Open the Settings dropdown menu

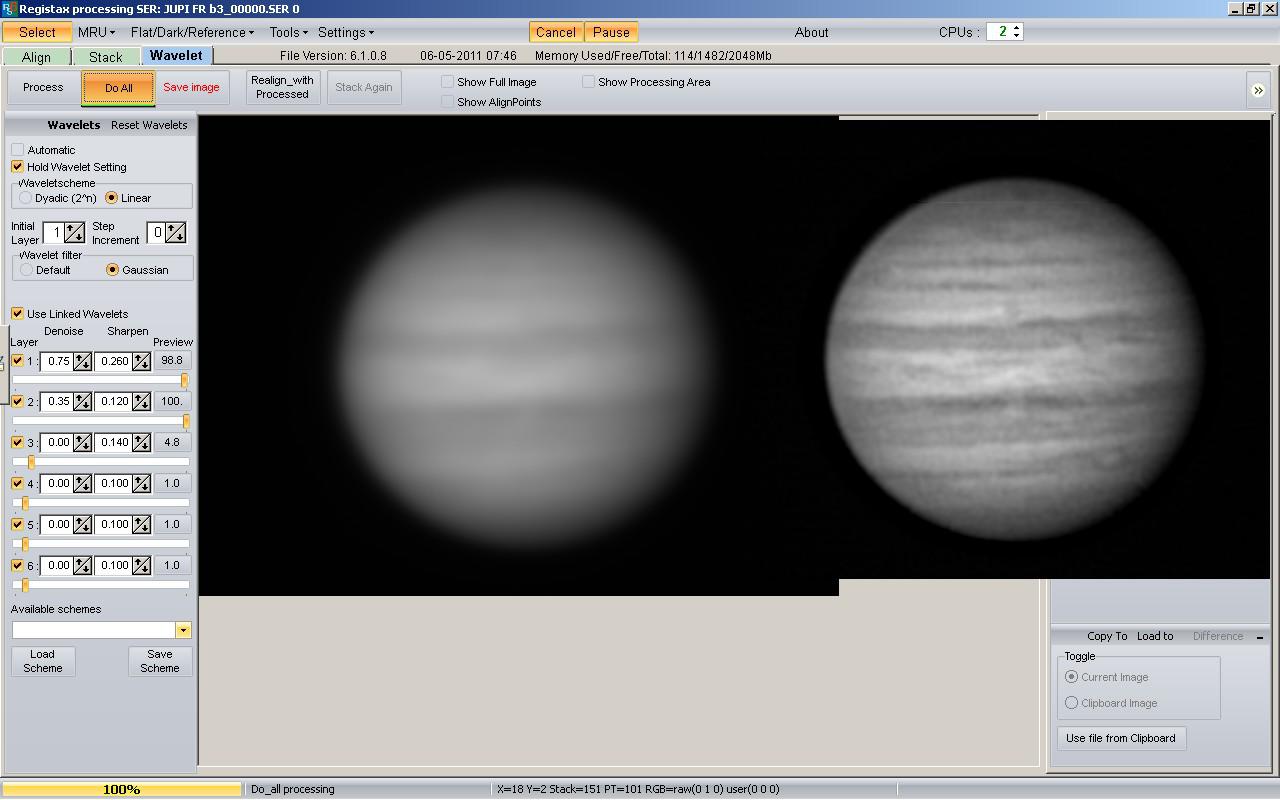345,32
